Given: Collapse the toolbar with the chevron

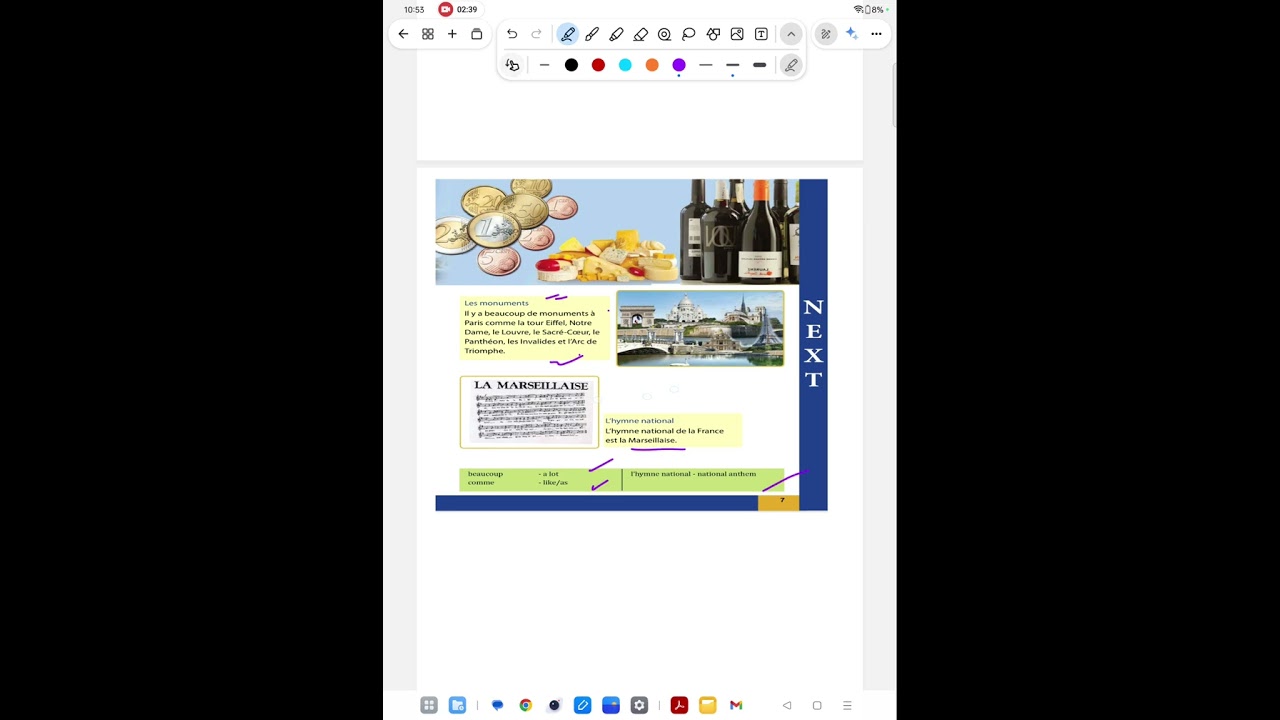Looking at the screenshot, I should pyautogui.click(x=791, y=34).
